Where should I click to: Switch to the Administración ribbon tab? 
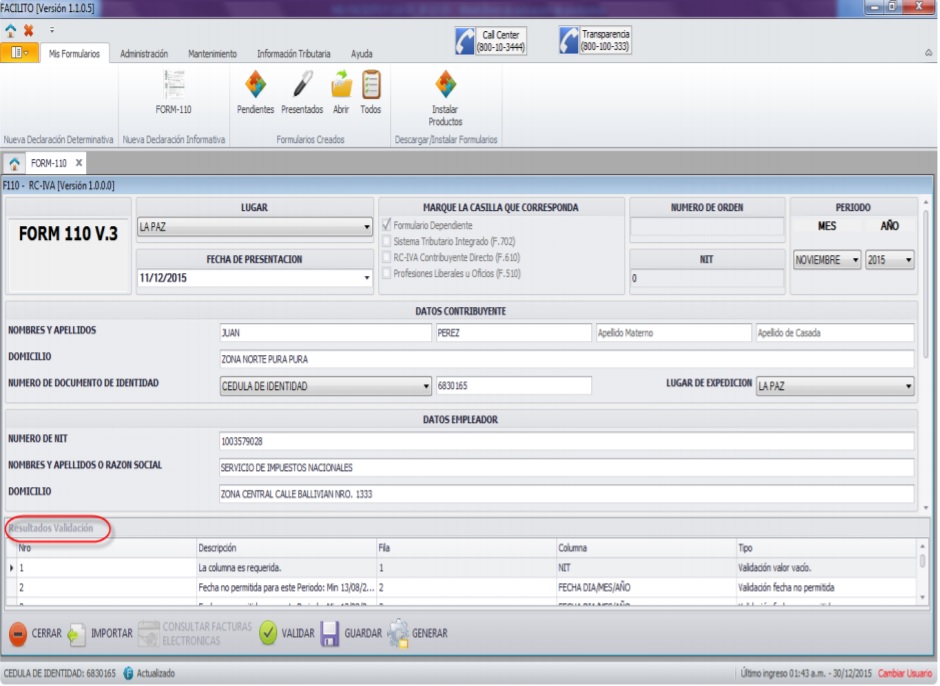click(144, 54)
